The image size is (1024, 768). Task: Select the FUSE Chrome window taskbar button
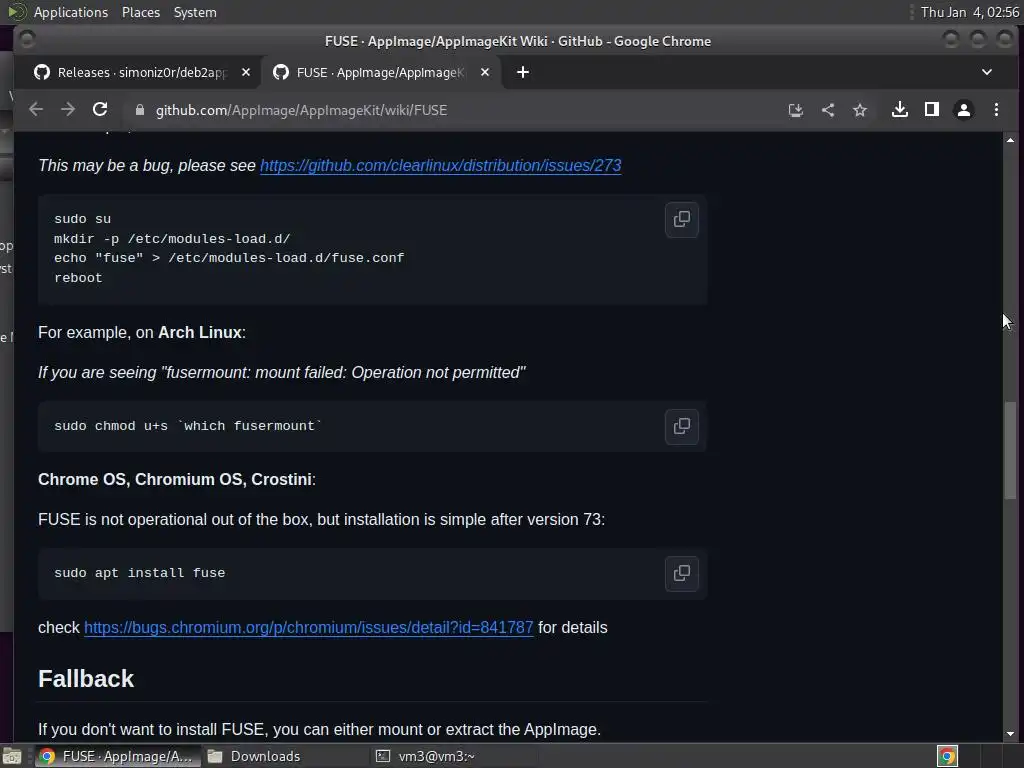pyautogui.click(x=118, y=756)
